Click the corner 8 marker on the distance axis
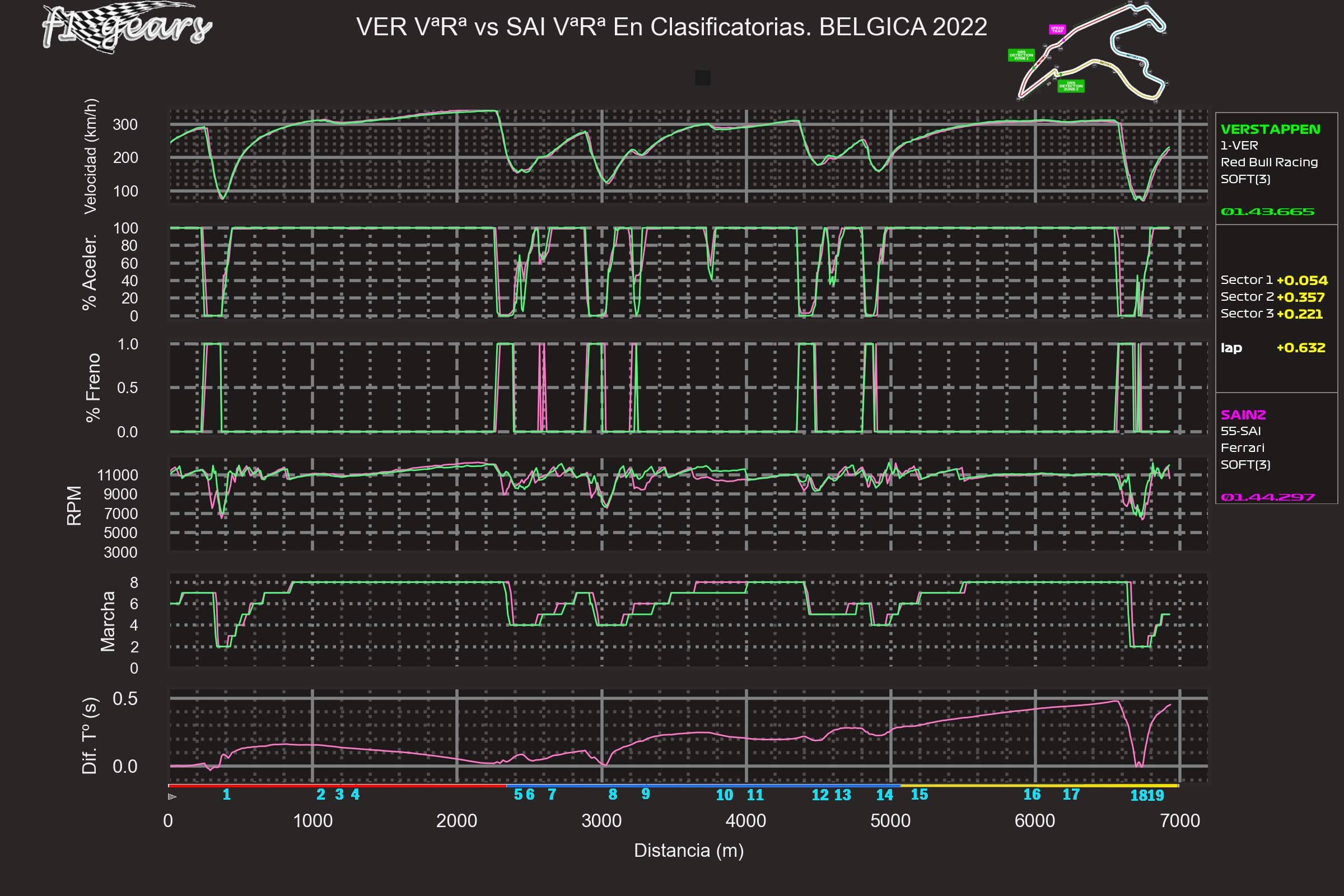The height and width of the screenshot is (896, 1344). pyautogui.click(x=613, y=794)
